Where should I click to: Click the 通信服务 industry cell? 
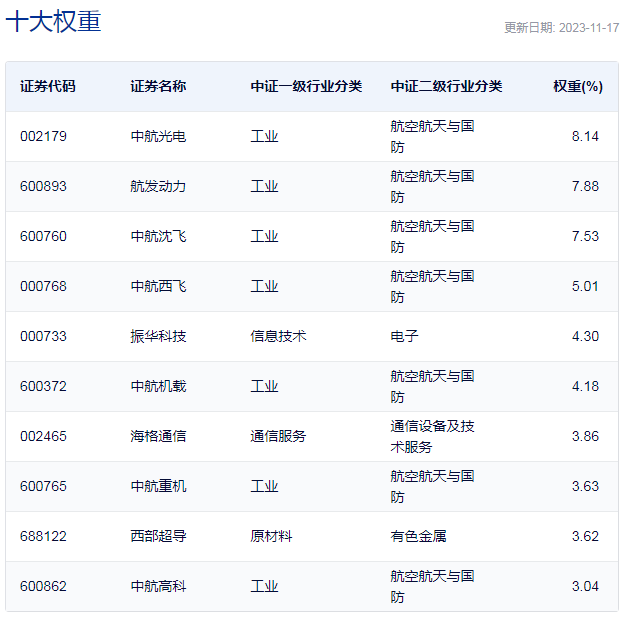coord(278,436)
